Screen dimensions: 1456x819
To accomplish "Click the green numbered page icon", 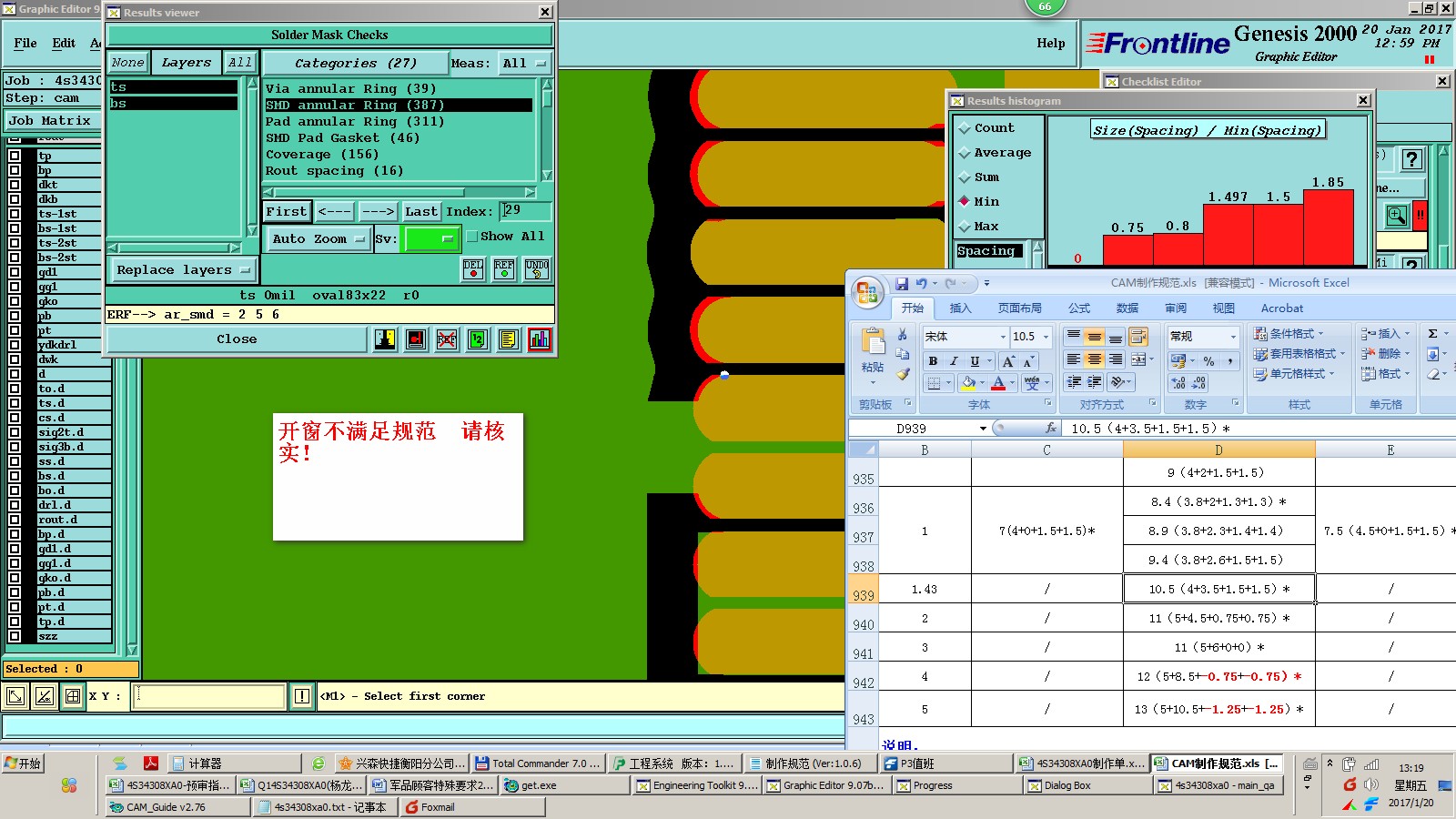I will tap(478, 339).
